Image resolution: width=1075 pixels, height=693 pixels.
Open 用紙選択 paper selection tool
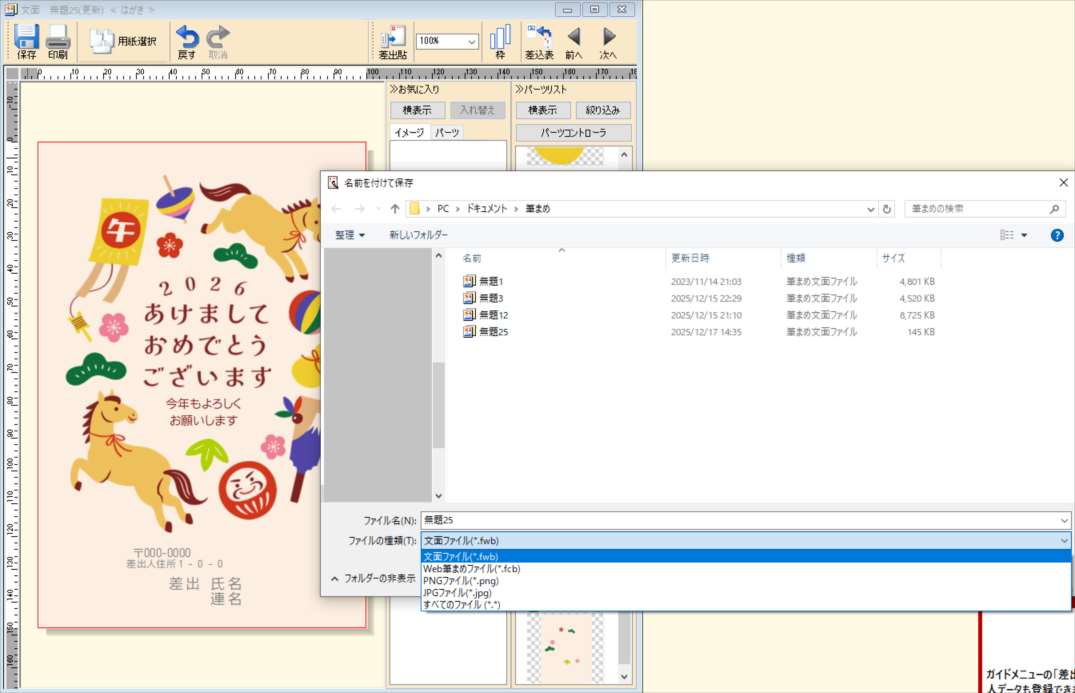(x=123, y=41)
